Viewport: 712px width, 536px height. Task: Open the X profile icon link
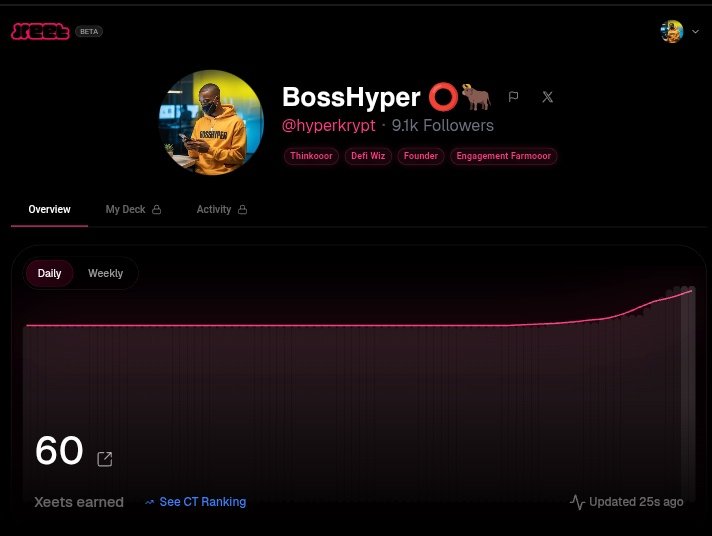tap(548, 97)
